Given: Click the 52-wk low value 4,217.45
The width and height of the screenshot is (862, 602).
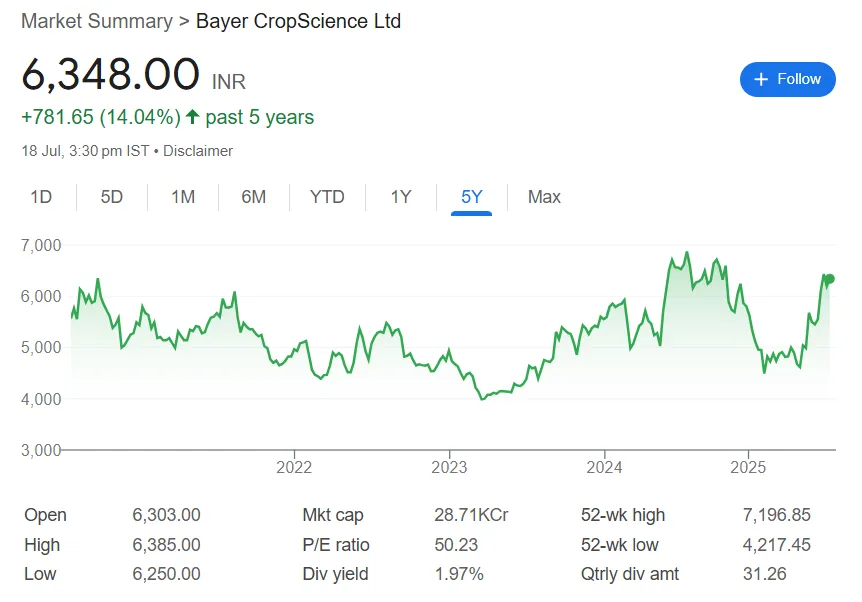Looking at the screenshot, I should [777, 545].
